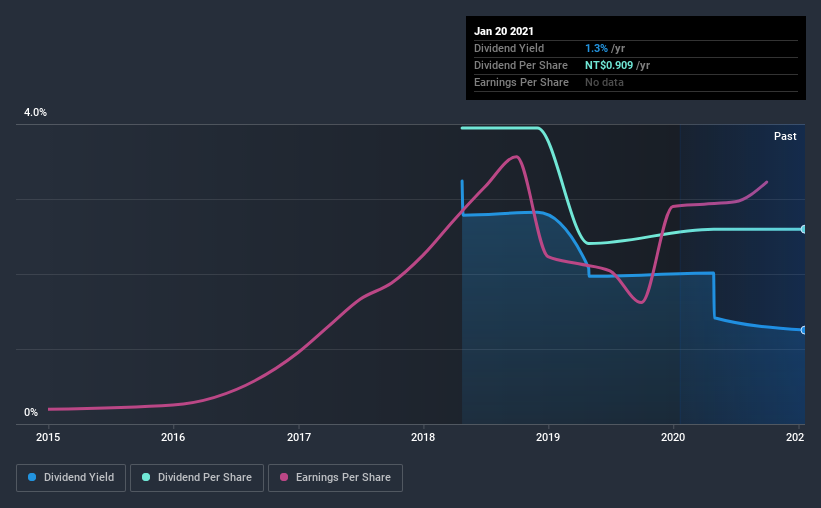Click the 4.0% y-axis label
Screen dimensions: 821x508
point(35,113)
